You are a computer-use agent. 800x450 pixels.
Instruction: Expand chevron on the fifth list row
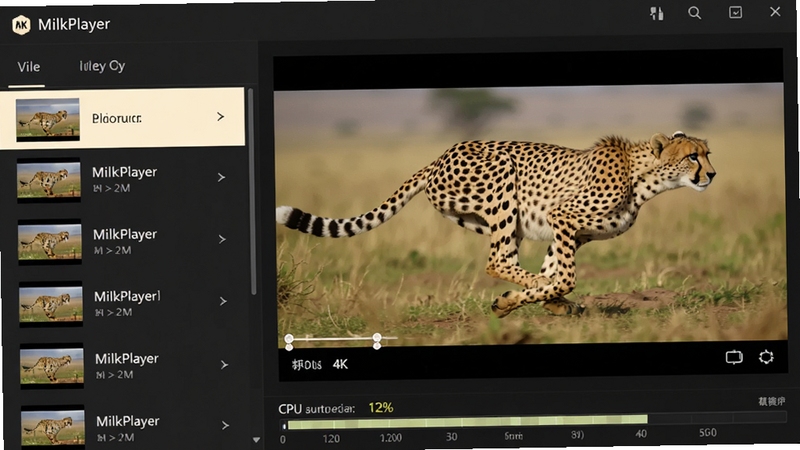[x=224, y=364]
